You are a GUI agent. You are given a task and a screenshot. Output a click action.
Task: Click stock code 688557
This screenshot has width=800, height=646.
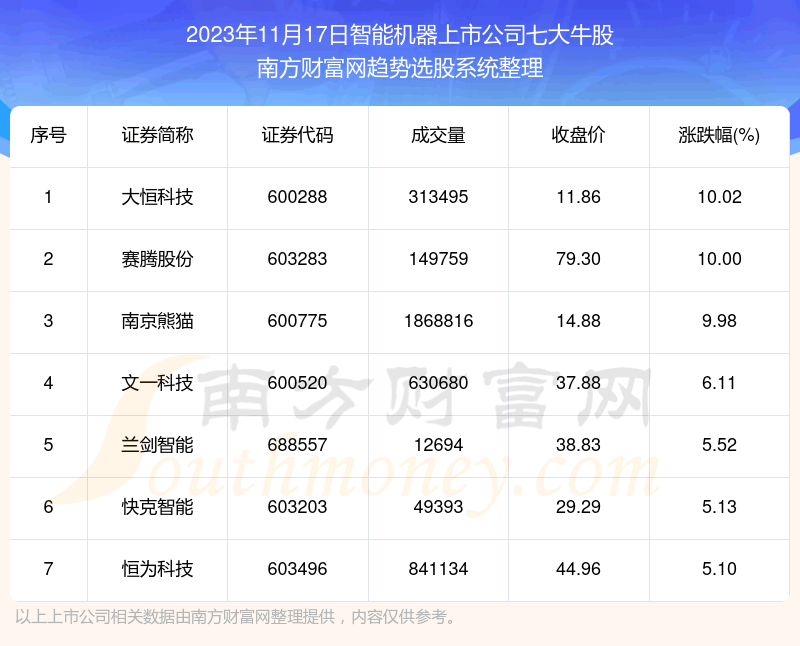point(298,445)
